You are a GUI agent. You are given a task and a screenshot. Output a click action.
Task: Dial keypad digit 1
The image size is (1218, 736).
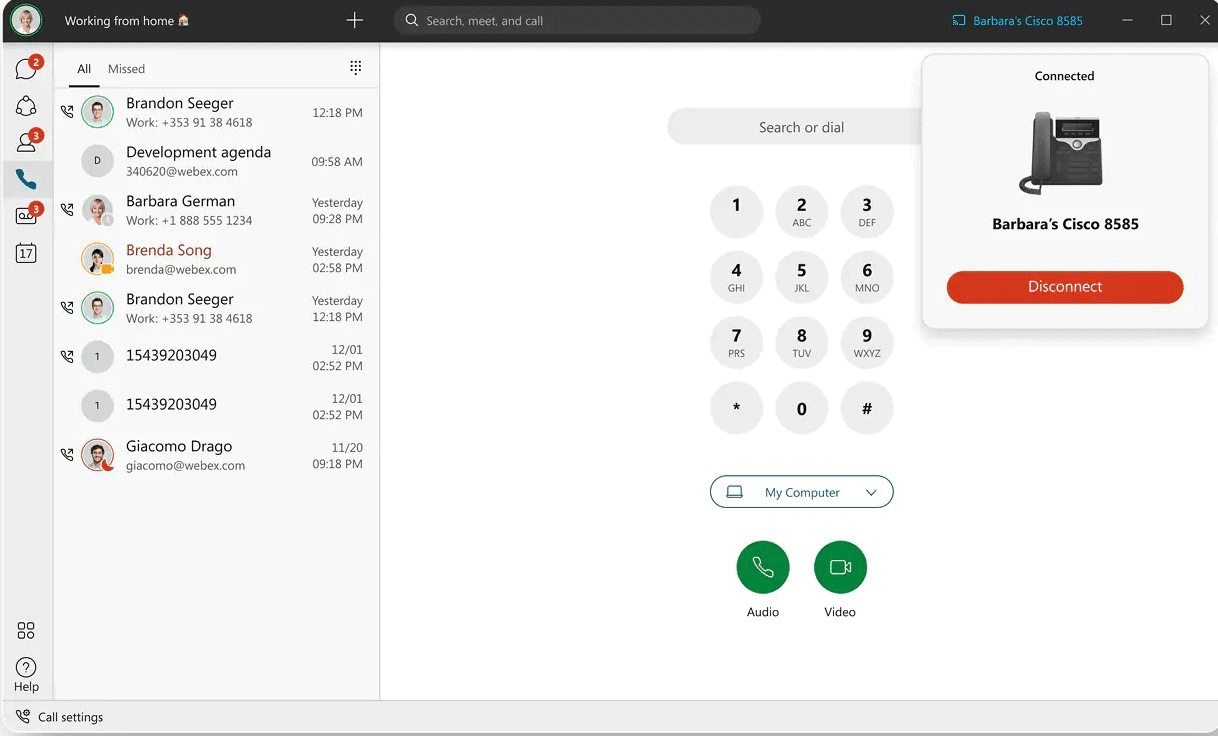[x=736, y=212]
